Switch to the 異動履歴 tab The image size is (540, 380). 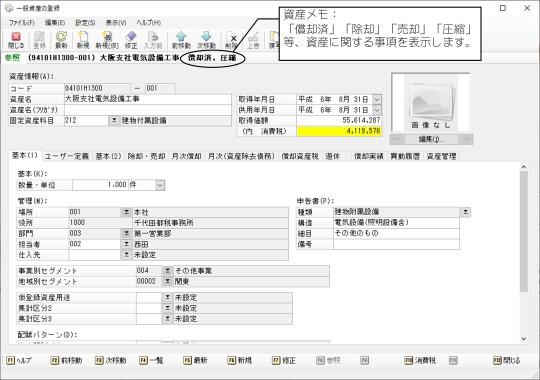point(405,156)
